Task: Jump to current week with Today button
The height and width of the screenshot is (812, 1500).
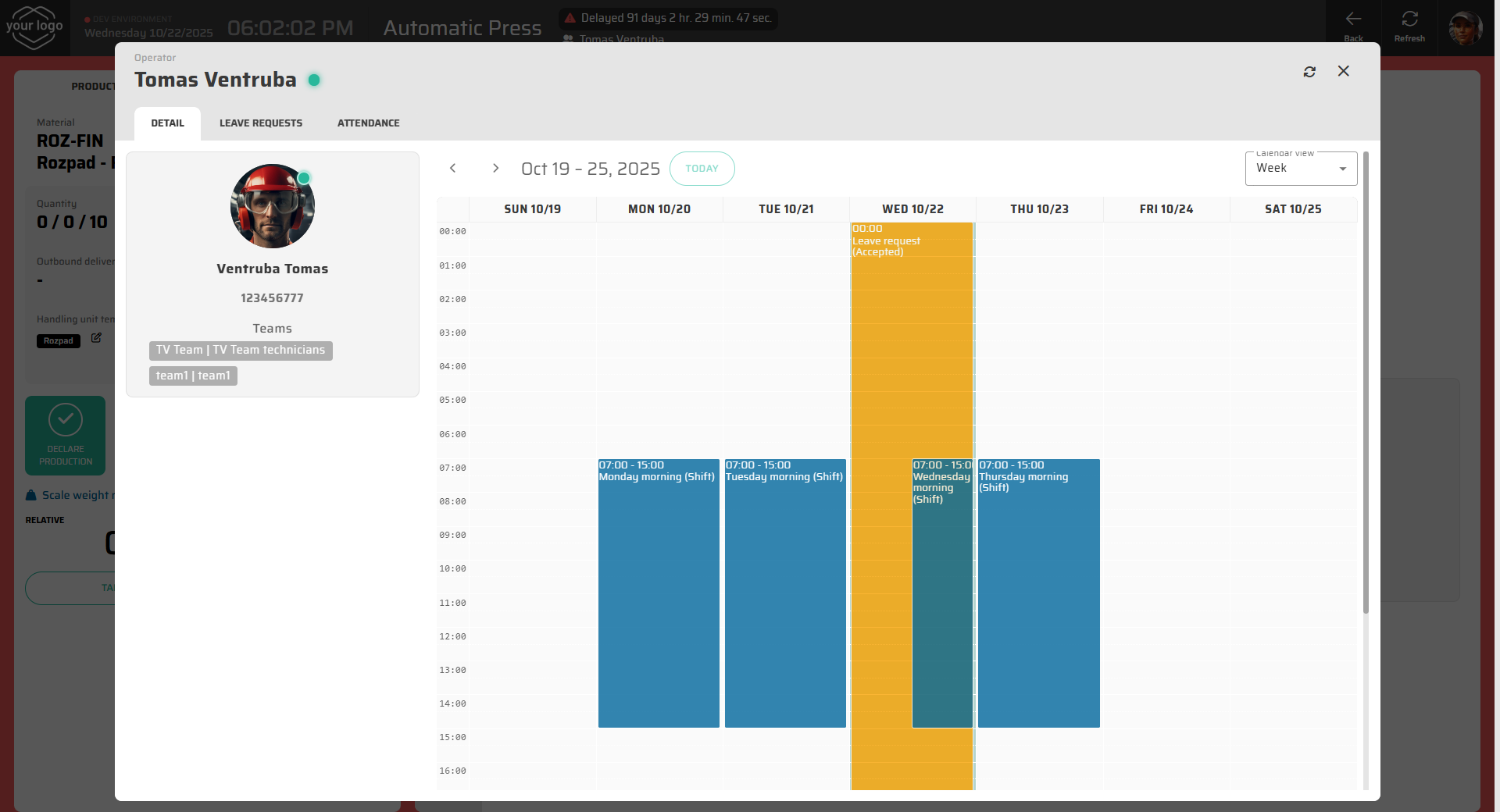Action: [702, 169]
